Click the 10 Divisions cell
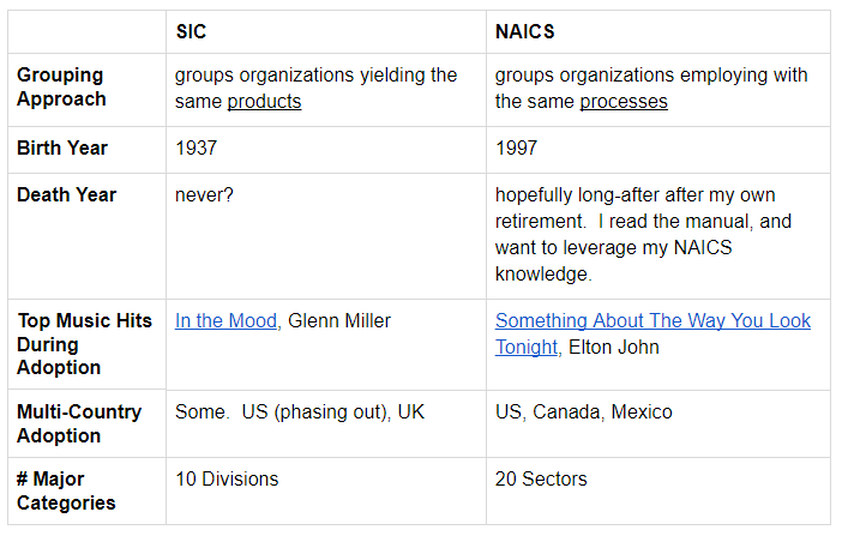The height and width of the screenshot is (536, 842). [326, 491]
